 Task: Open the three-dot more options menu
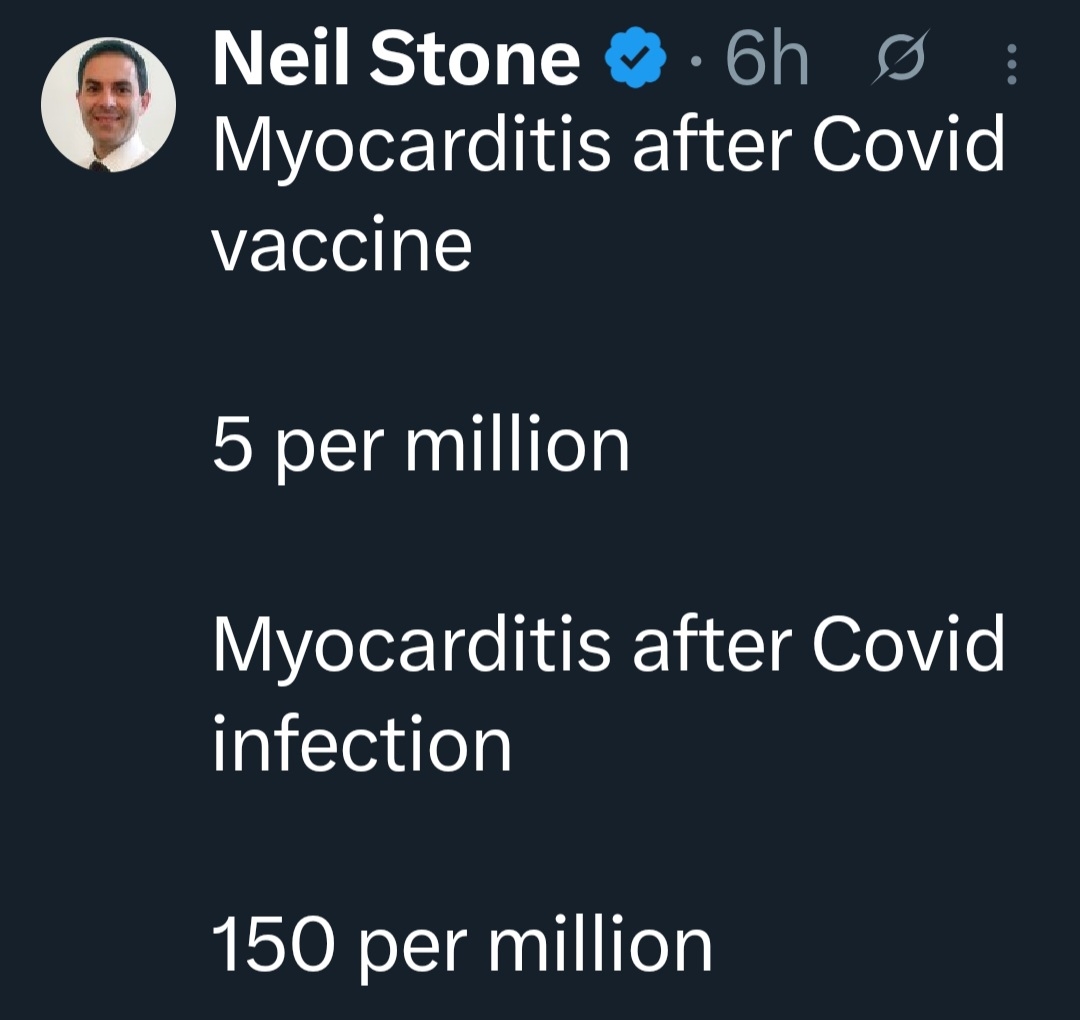click(1011, 65)
